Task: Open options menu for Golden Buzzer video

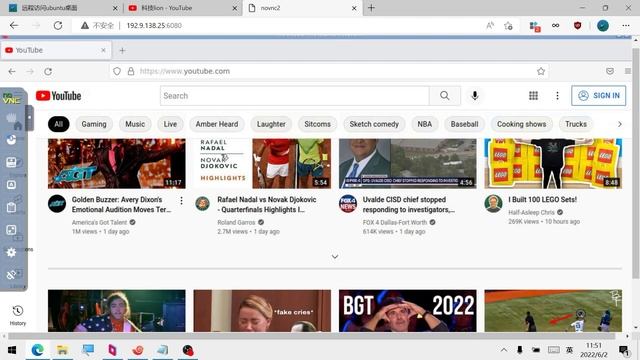Action: (181, 200)
